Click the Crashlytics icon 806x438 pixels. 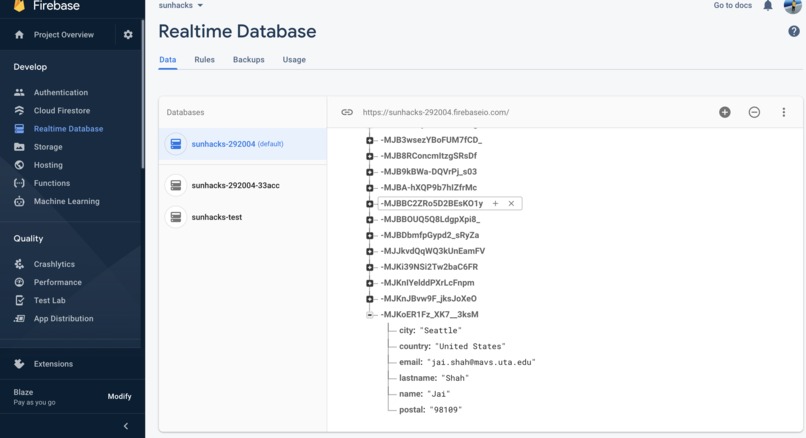19,264
